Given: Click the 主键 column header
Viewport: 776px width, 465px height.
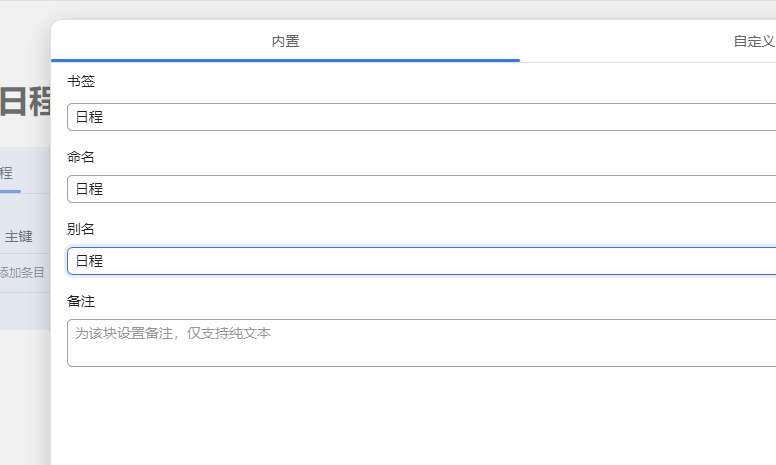Looking at the screenshot, I should click(x=19, y=237).
